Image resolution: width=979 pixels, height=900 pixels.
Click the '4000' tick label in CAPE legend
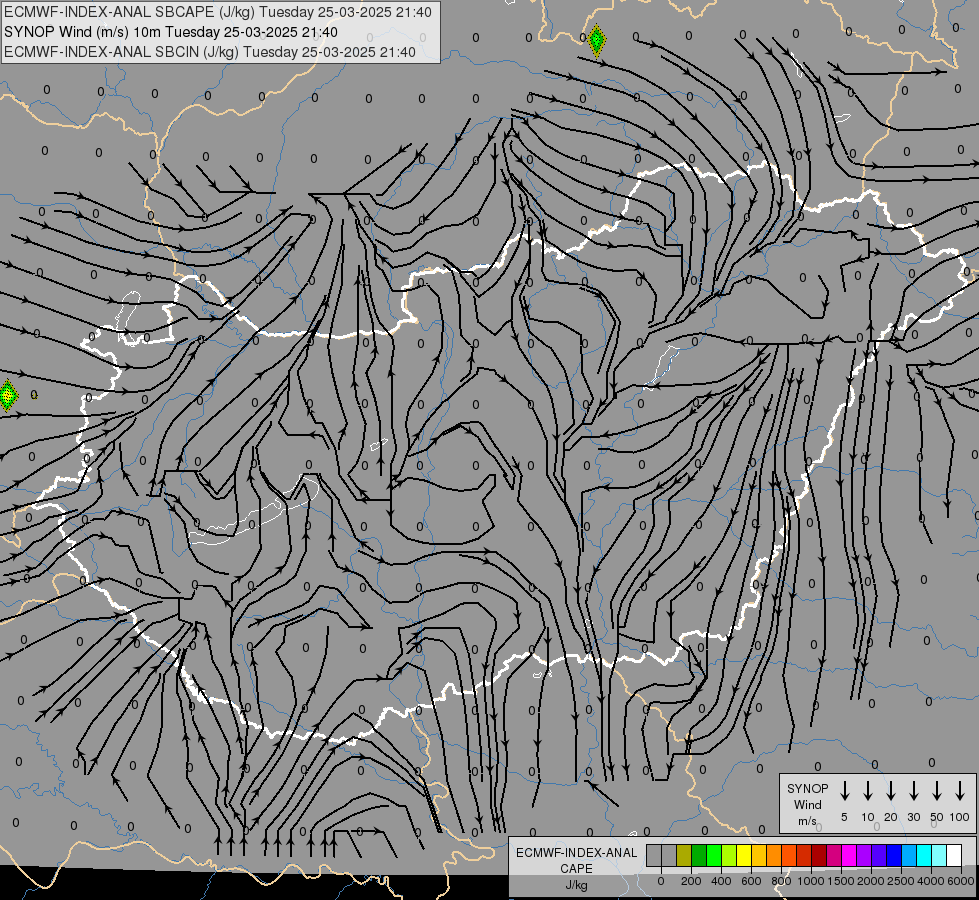coord(931,881)
